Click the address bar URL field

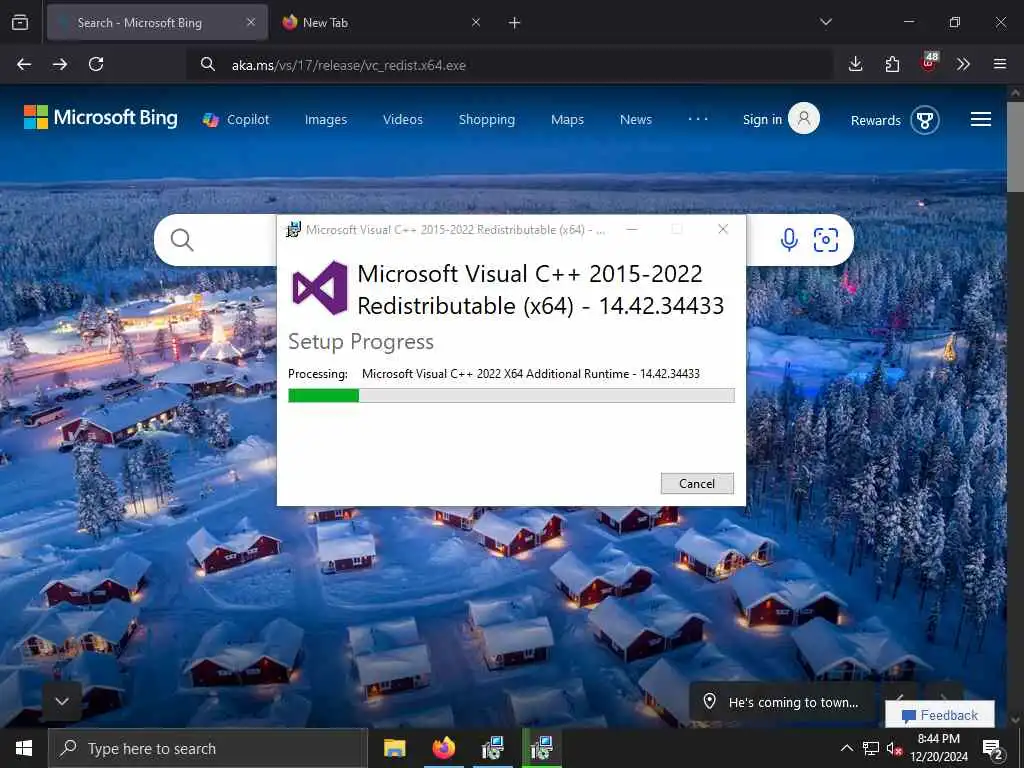tap(509, 65)
